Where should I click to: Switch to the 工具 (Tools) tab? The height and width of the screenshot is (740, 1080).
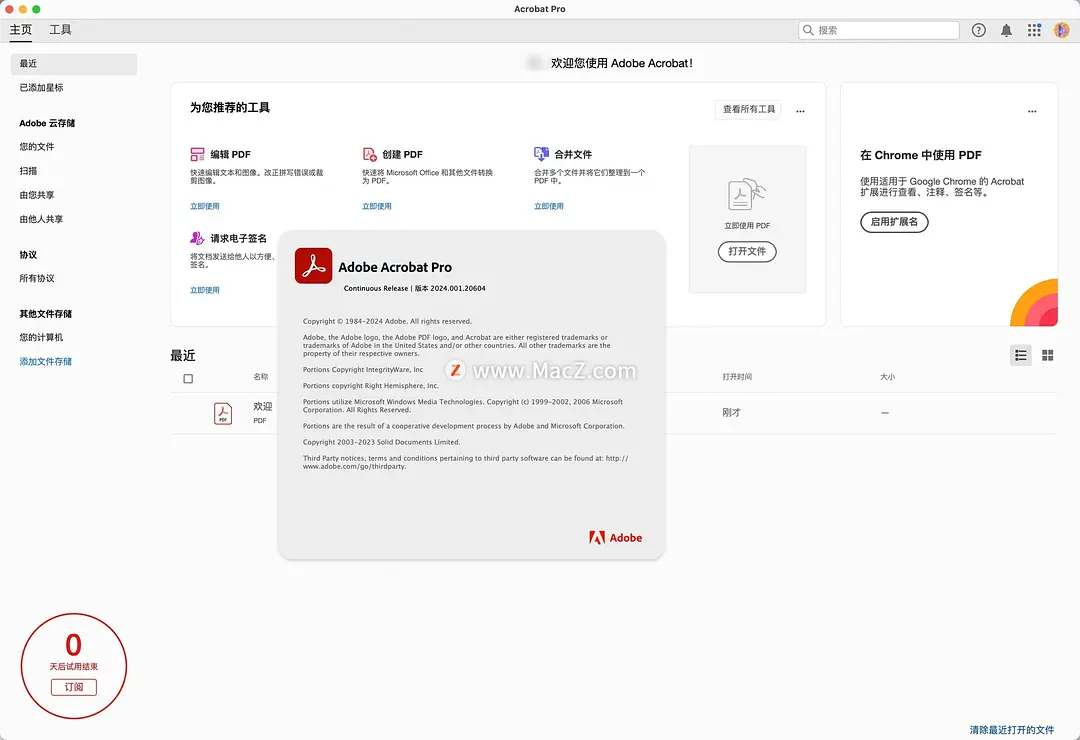pyautogui.click(x=60, y=30)
